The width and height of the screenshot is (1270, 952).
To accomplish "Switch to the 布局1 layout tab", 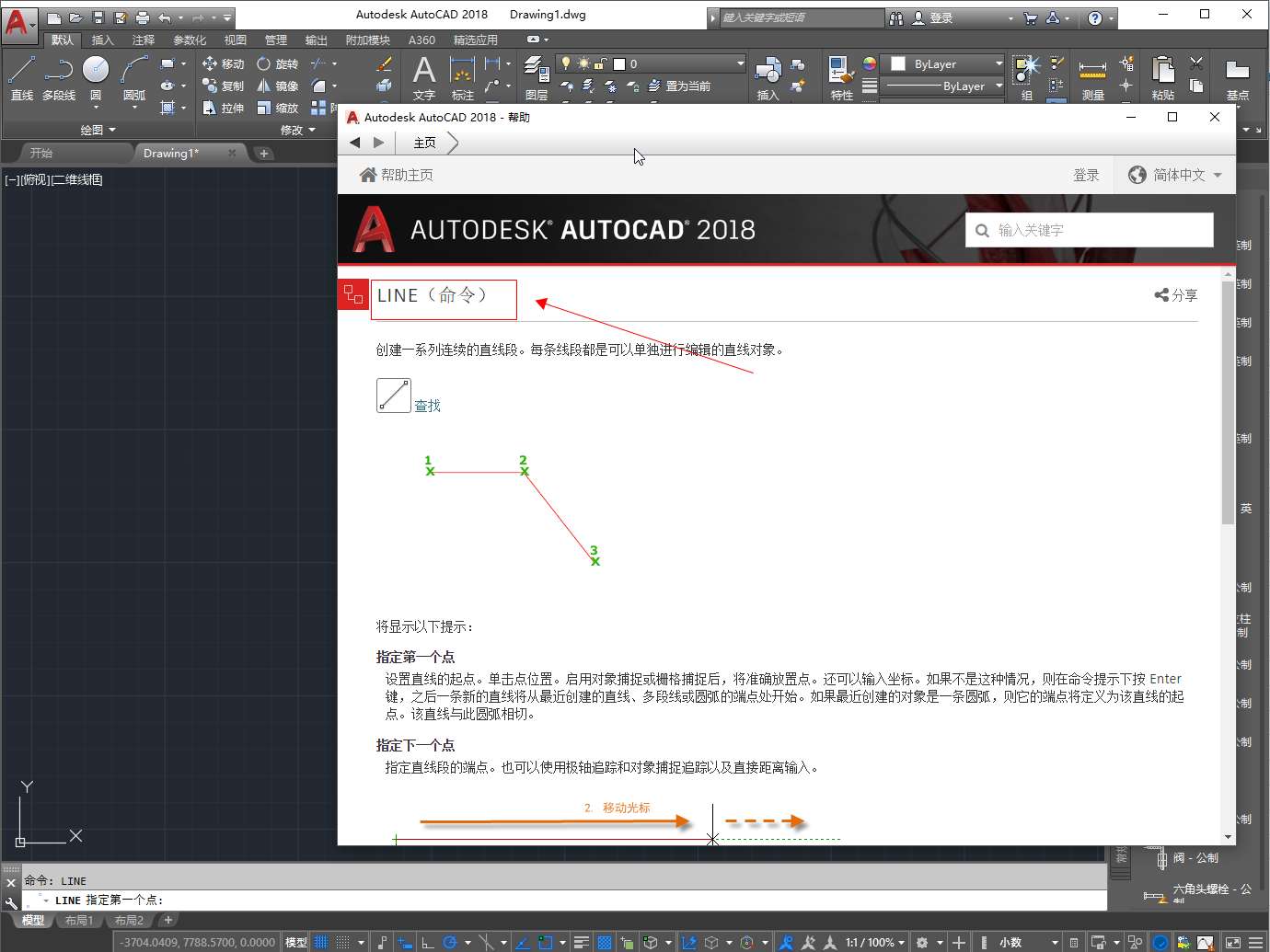I will 79,920.
